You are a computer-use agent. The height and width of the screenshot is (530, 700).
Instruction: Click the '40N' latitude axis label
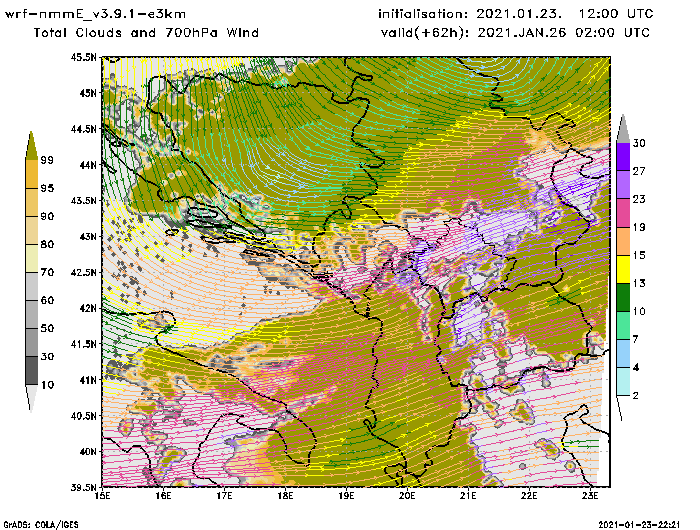(x=87, y=451)
